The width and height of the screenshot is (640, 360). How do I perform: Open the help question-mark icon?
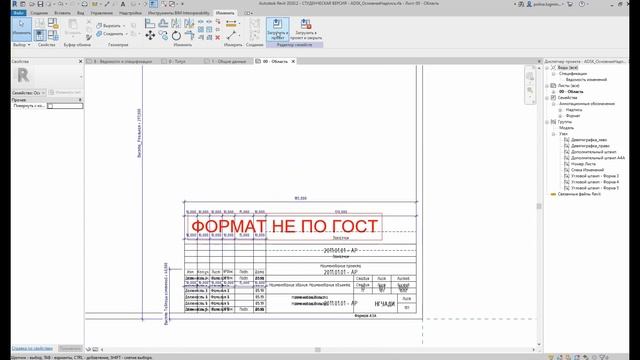point(582,4)
